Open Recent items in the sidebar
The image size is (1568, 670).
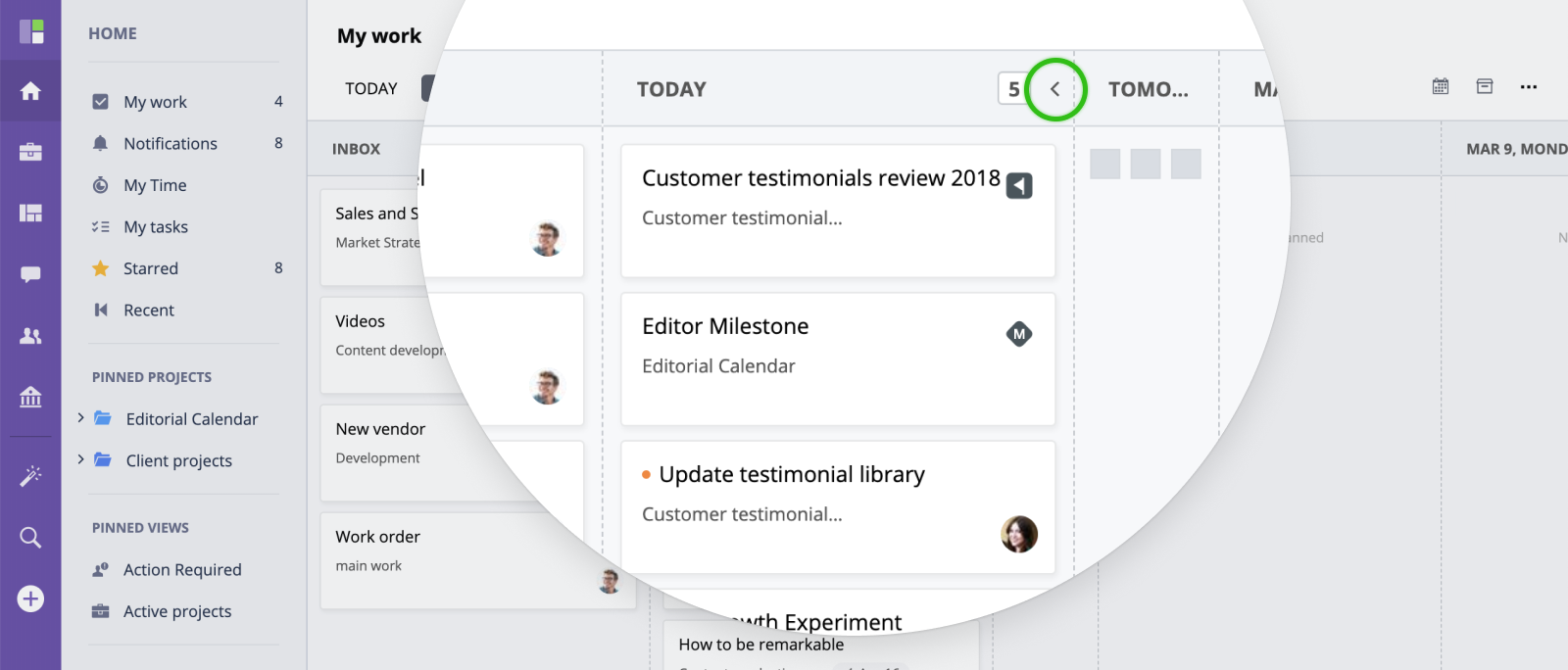pyautogui.click(x=149, y=310)
